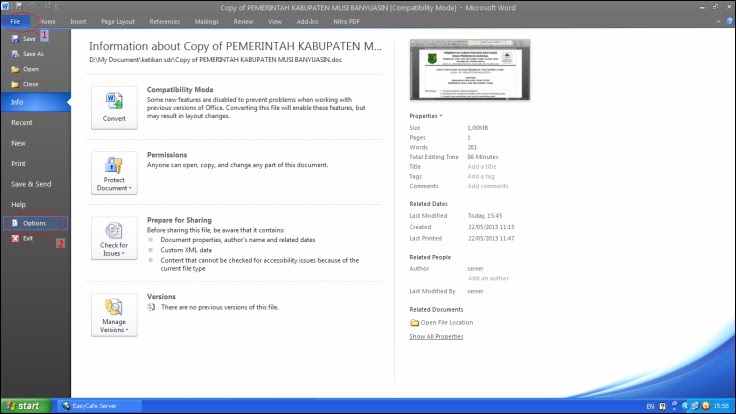Click the document file path text
The image size is (736, 414).
(x=215, y=60)
